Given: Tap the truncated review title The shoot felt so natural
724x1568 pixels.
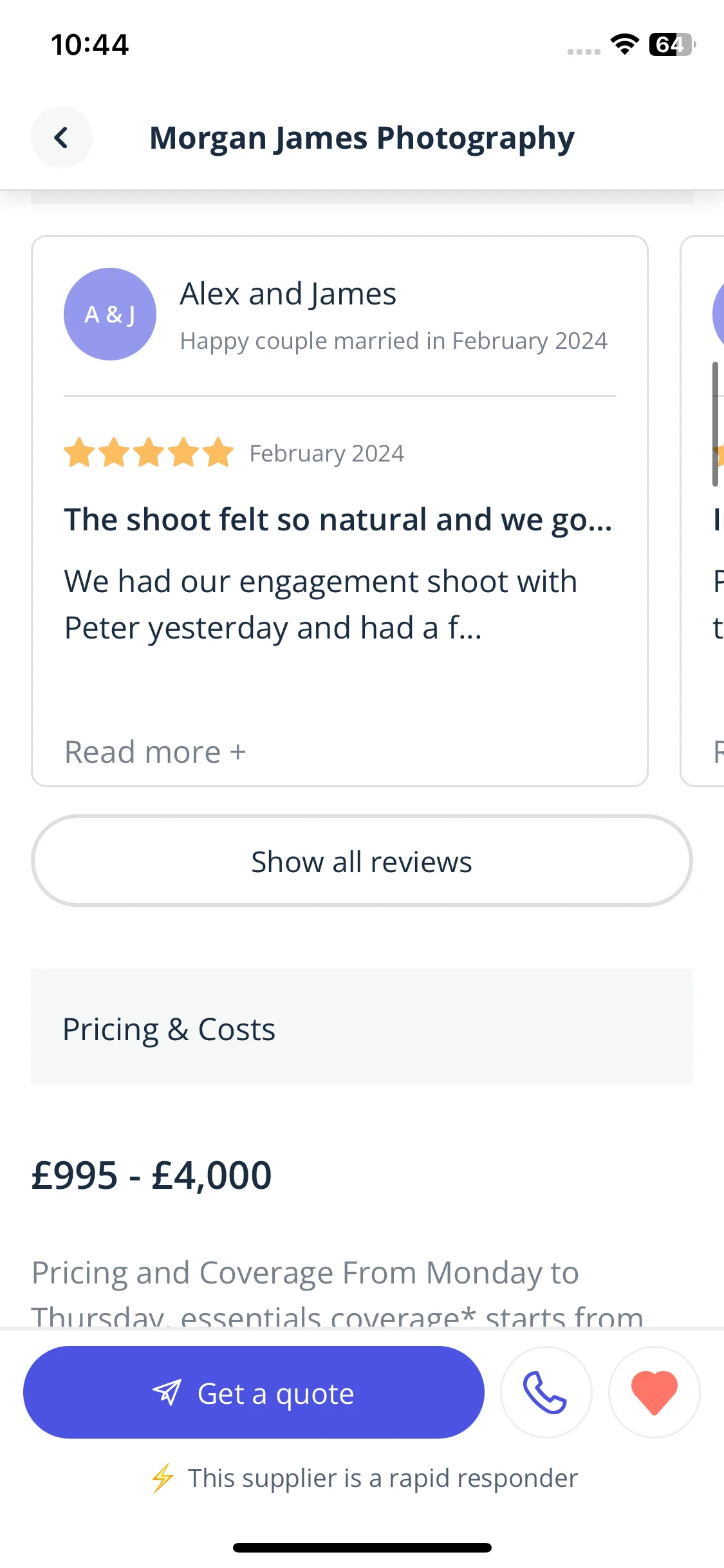Looking at the screenshot, I should point(339,519).
